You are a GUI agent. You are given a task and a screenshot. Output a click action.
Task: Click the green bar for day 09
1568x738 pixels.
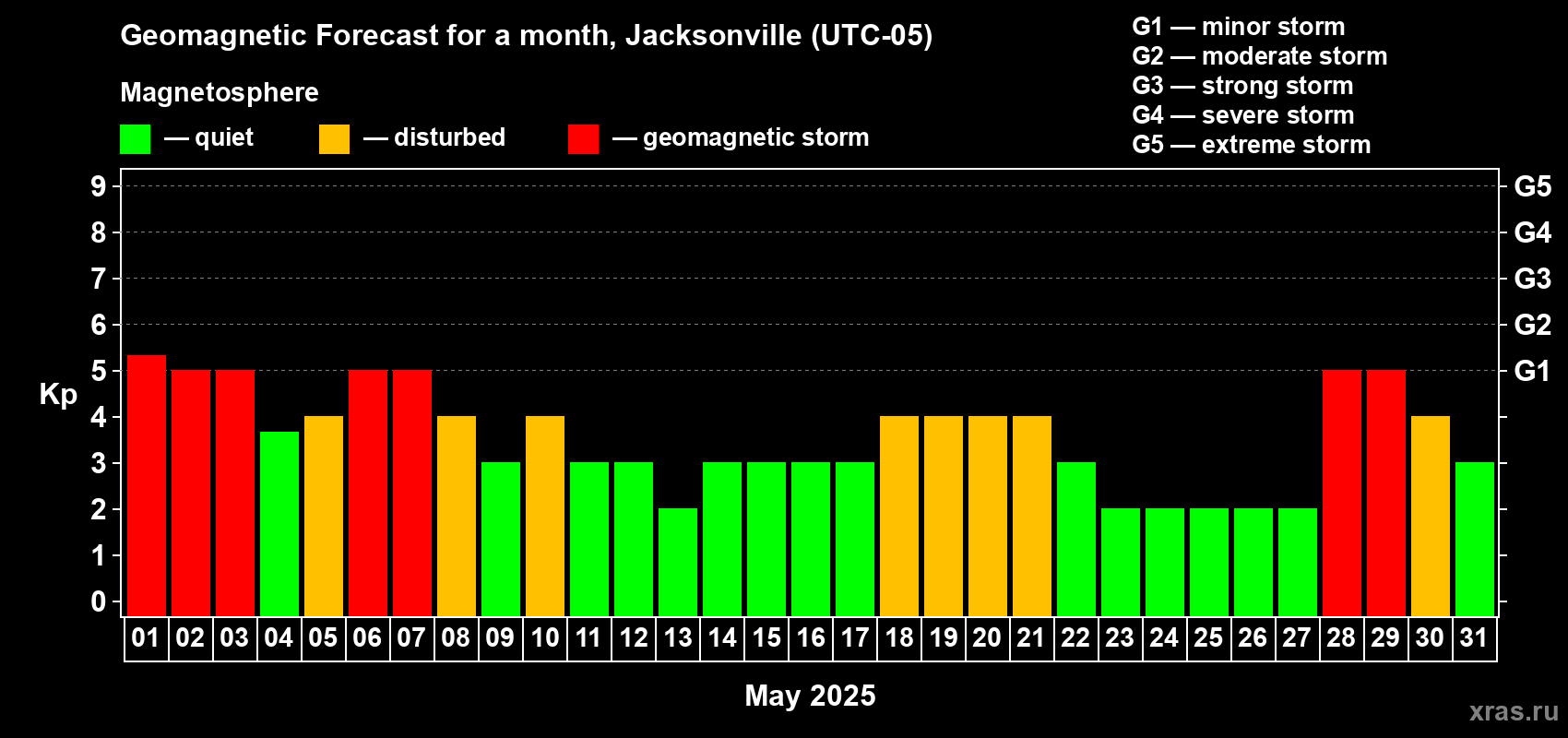click(x=501, y=540)
